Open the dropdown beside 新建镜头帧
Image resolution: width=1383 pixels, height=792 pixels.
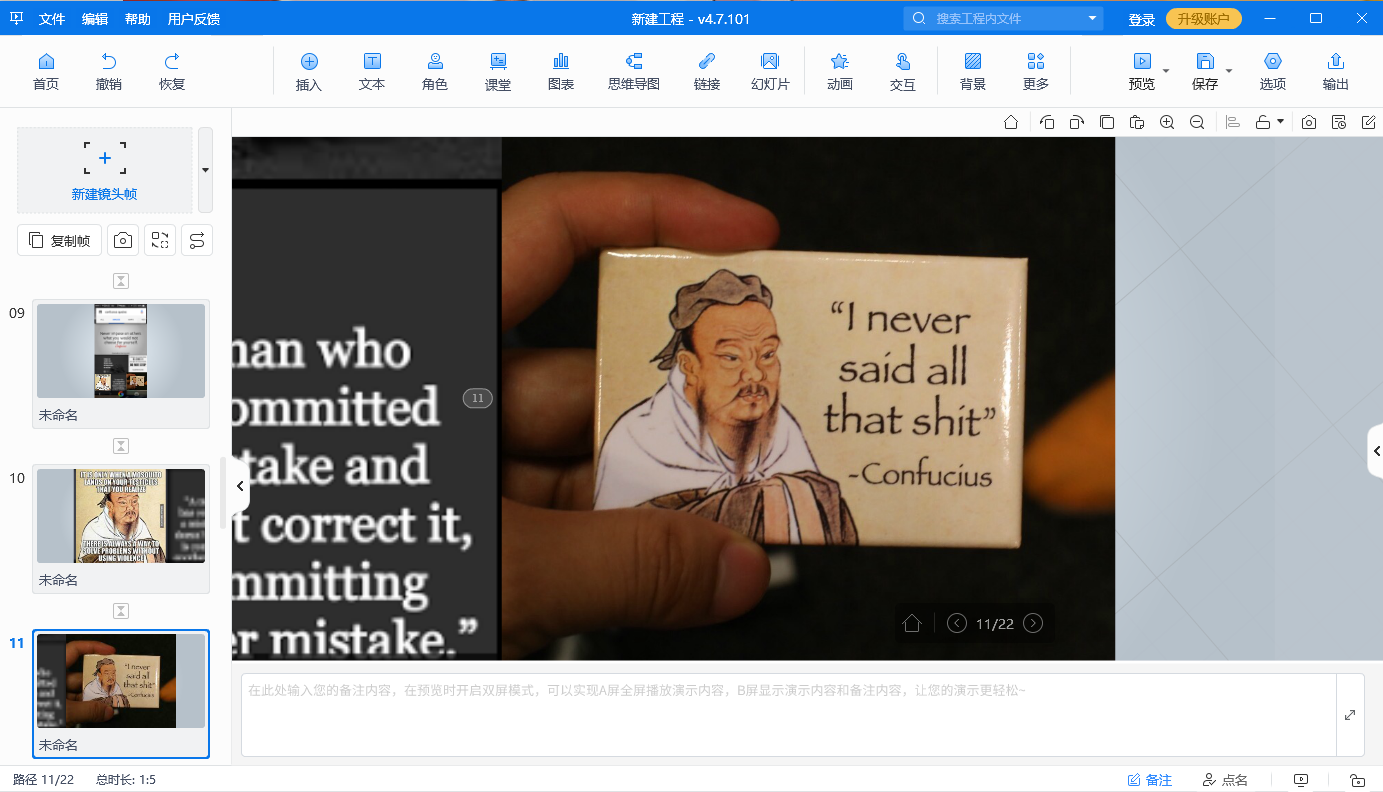(205, 170)
